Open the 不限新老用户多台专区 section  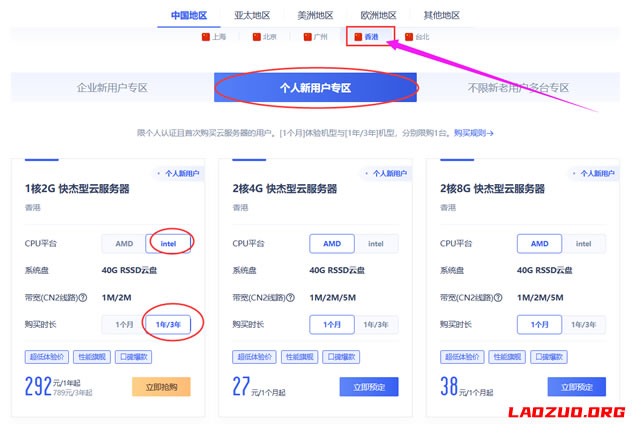[518, 87]
